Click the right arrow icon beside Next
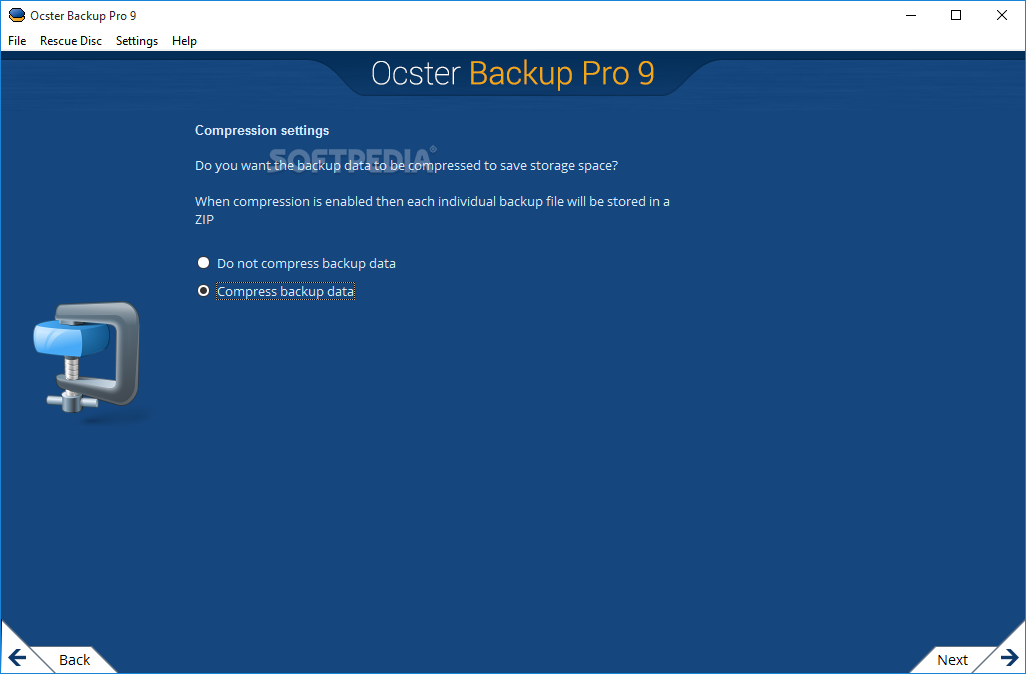Screen dimensions: 1026x674 [1009, 657]
